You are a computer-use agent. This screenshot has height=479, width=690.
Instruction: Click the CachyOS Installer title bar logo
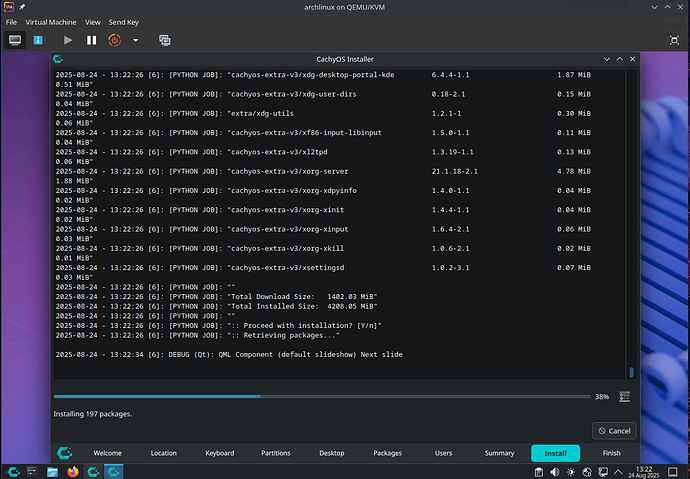tap(58, 59)
